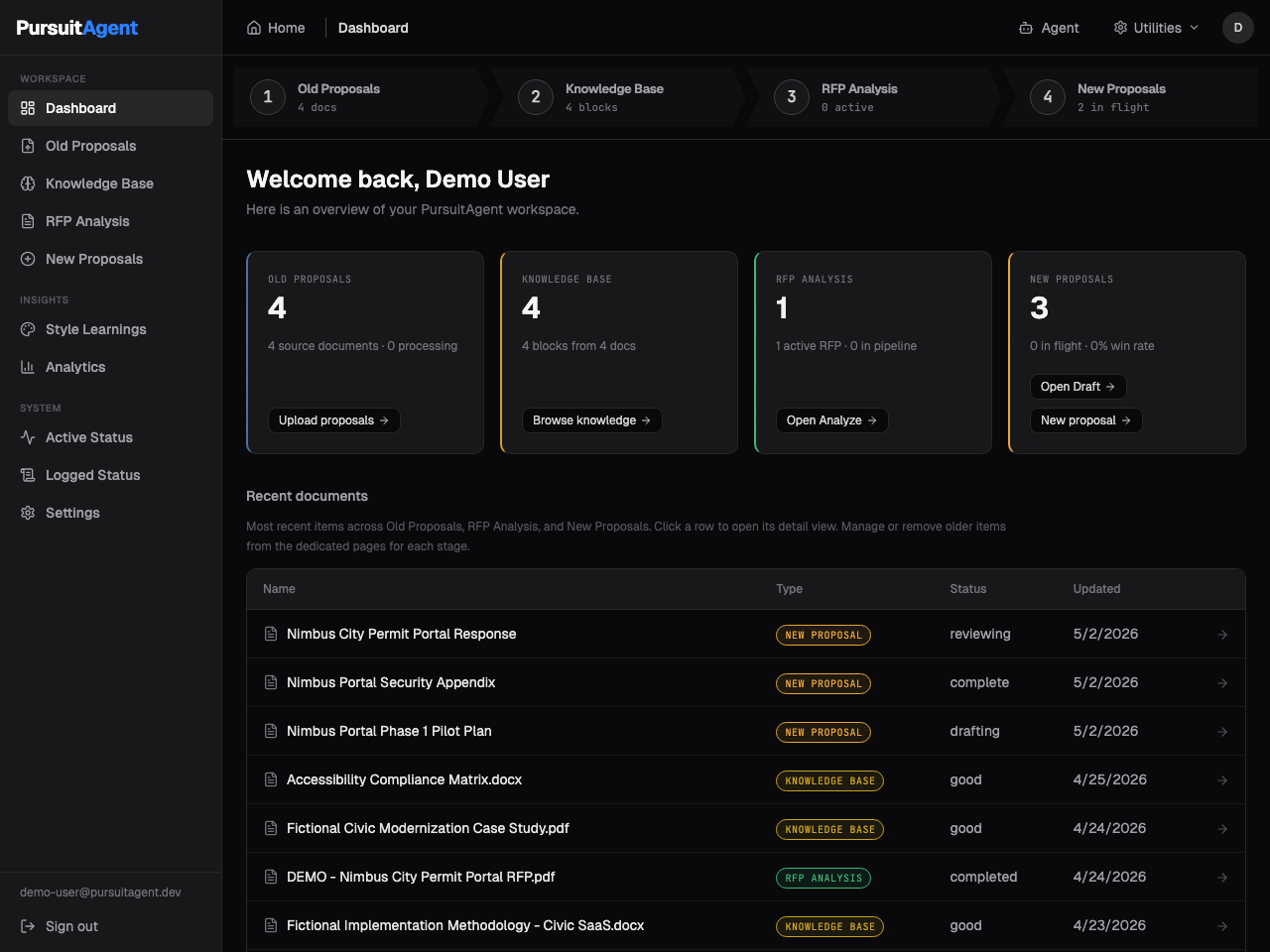Select the Knowledge Base step 2 tab
1270x952 pixels.
618,97
